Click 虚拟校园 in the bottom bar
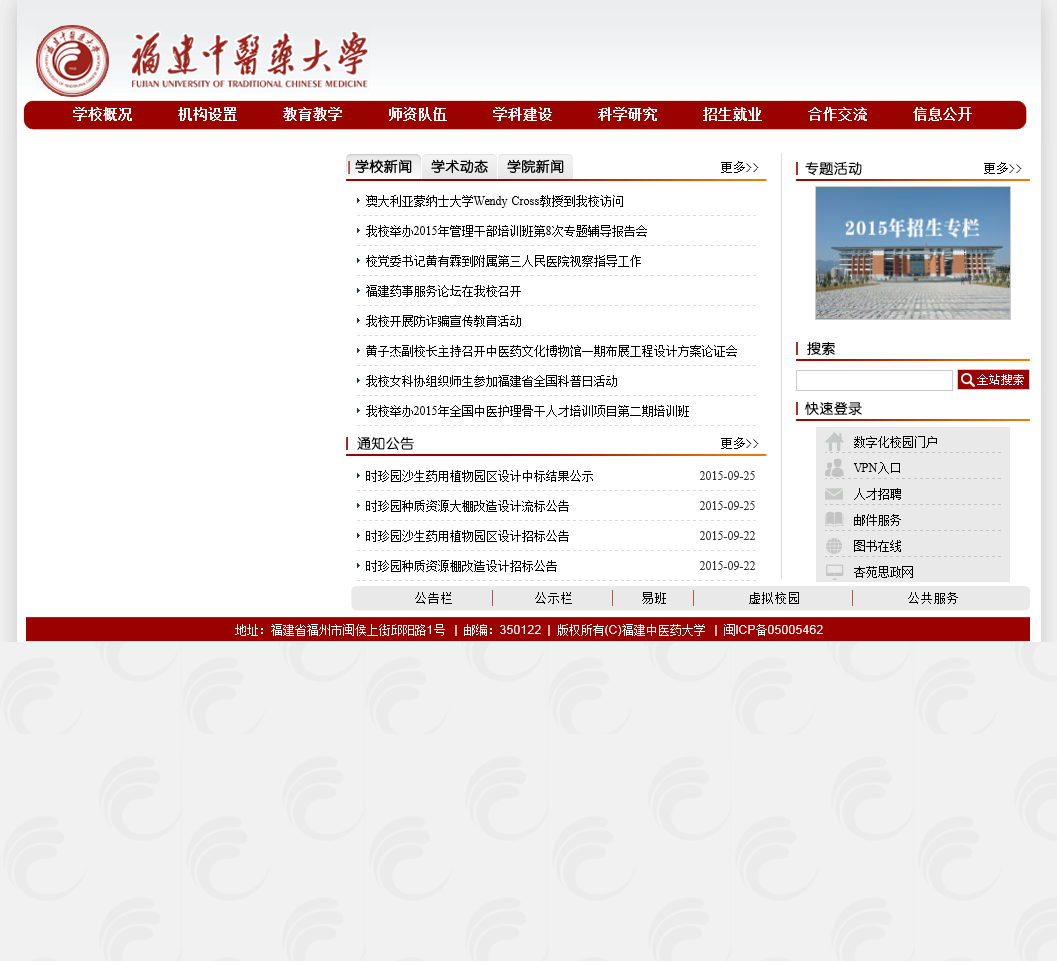 click(x=774, y=598)
